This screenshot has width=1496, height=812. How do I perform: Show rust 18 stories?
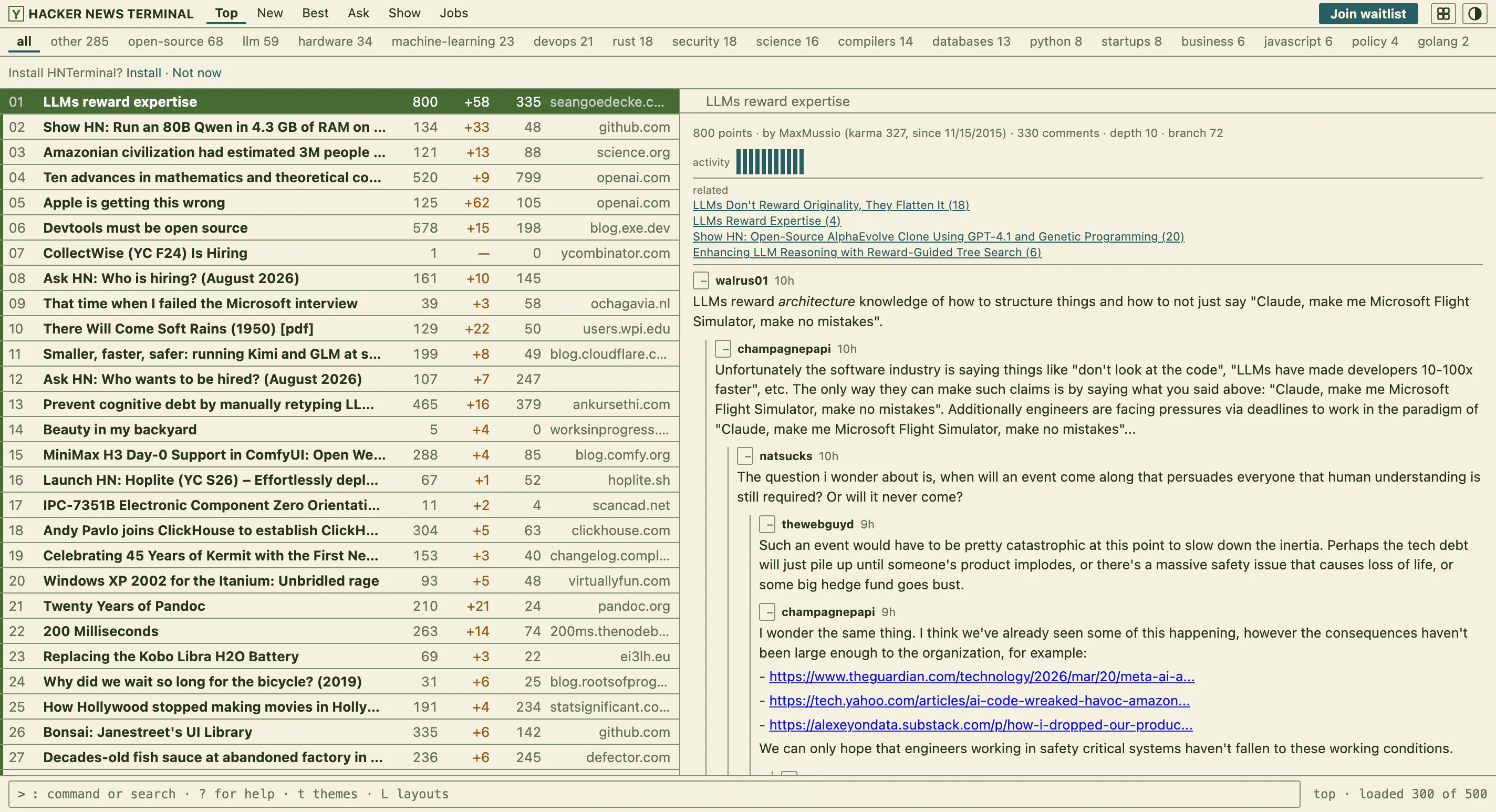click(632, 41)
